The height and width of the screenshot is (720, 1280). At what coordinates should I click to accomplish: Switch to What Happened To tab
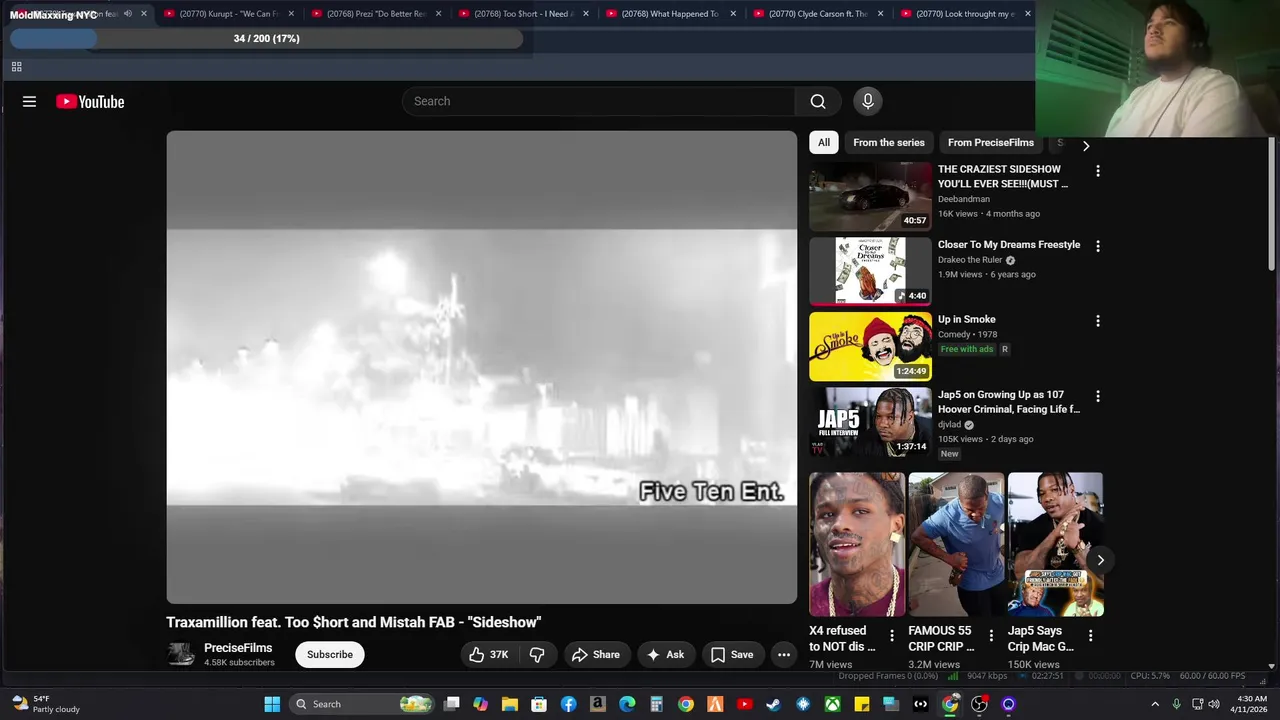click(x=668, y=14)
